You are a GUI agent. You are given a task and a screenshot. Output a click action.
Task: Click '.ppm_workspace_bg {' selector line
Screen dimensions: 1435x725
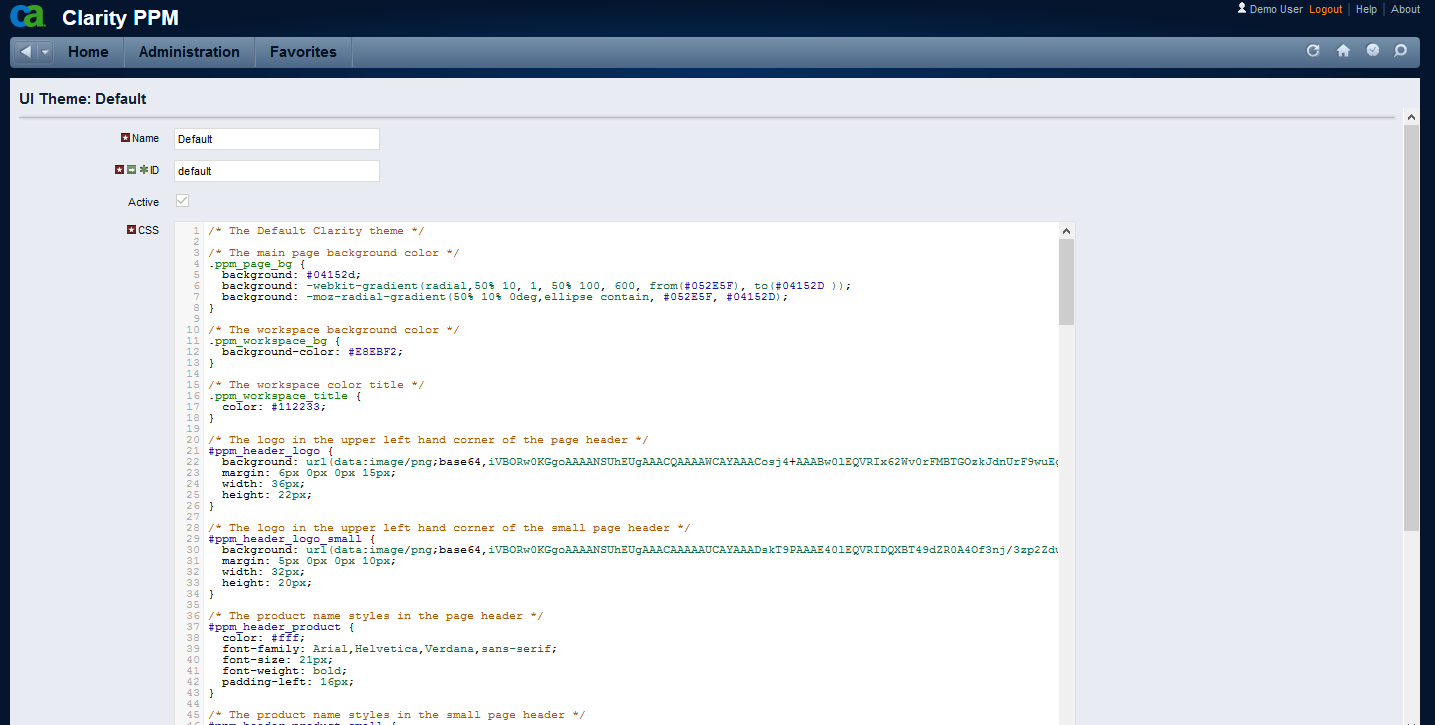[274, 341]
